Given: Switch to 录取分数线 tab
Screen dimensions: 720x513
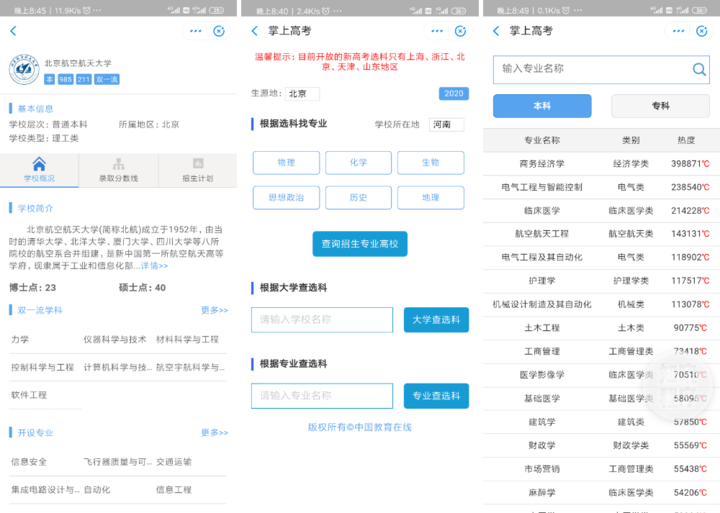Looking at the screenshot, I should [118, 170].
